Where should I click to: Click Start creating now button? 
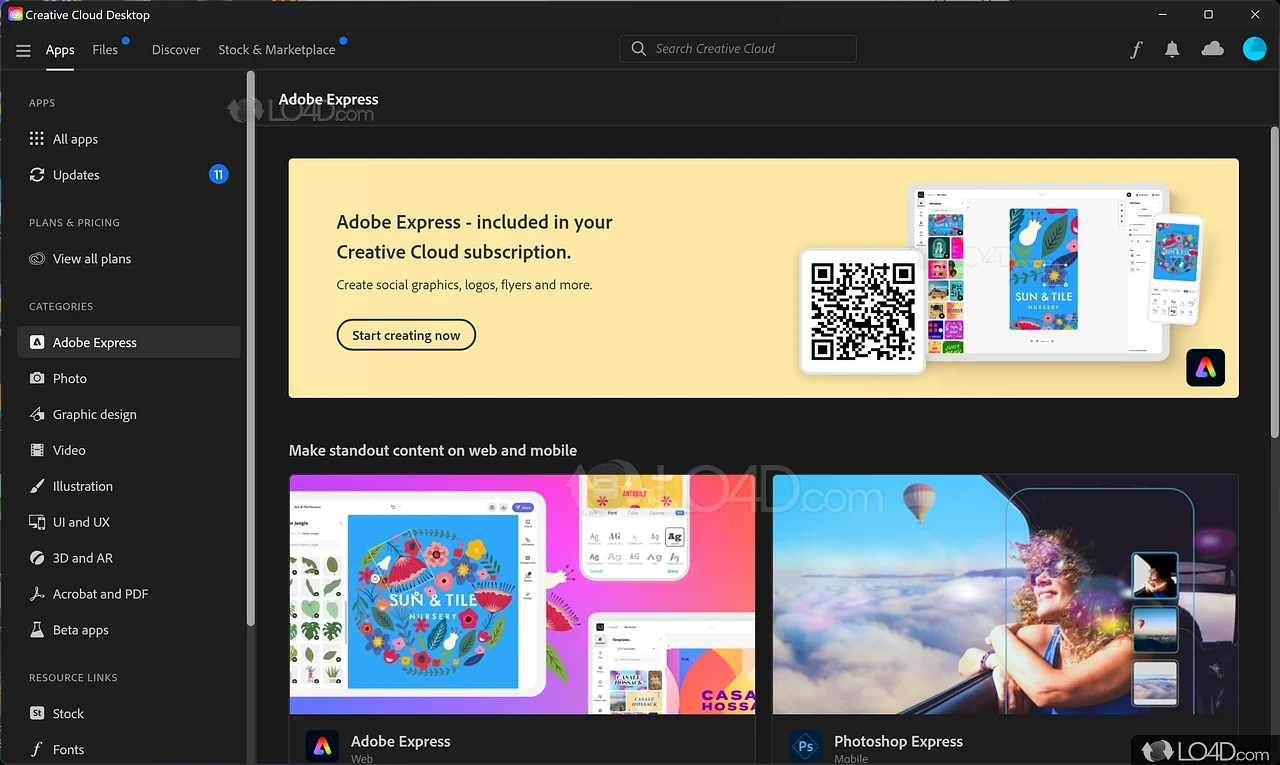(x=406, y=335)
